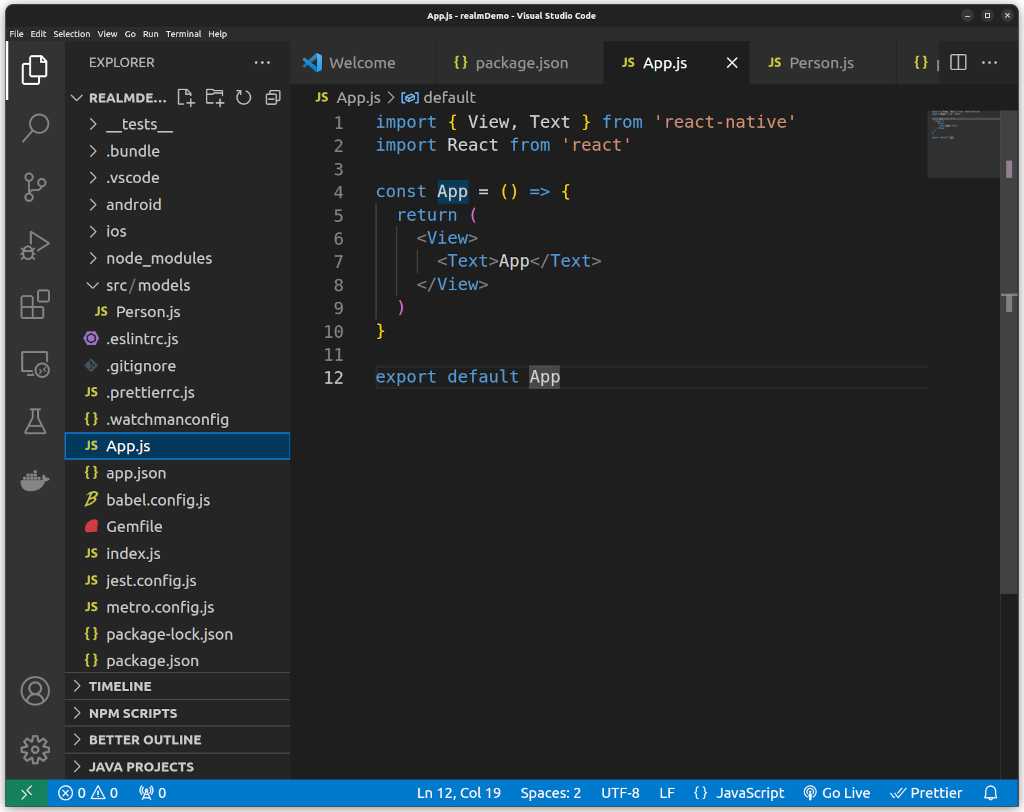Open the Run menu
1024x812 pixels.
coord(151,34)
